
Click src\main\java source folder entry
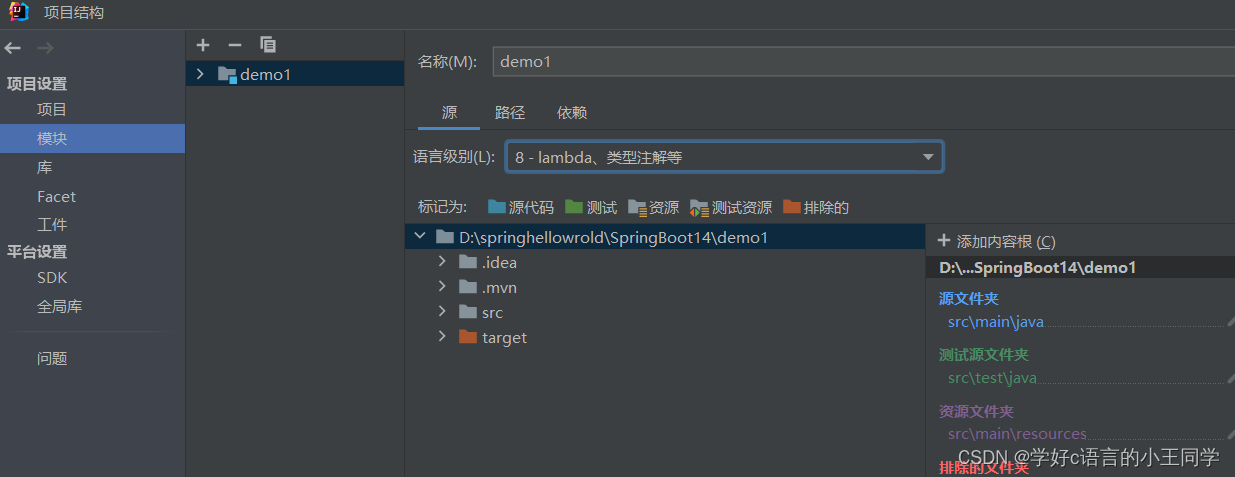coord(996,322)
